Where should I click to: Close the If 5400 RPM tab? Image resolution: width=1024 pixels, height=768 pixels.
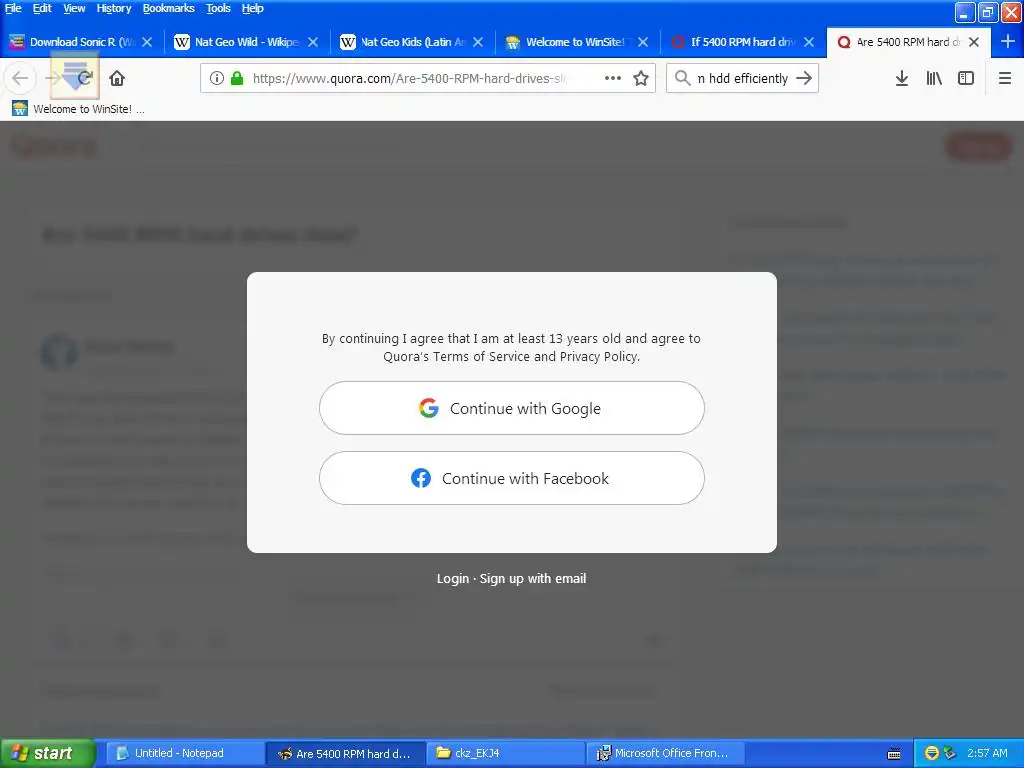pyautogui.click(x=808, y=42)
